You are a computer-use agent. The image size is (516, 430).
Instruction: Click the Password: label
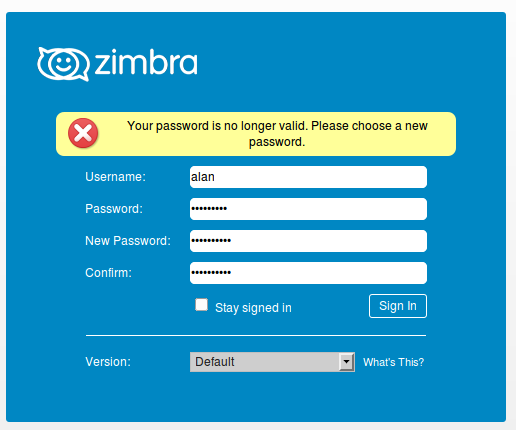click(x=114, y=209)
